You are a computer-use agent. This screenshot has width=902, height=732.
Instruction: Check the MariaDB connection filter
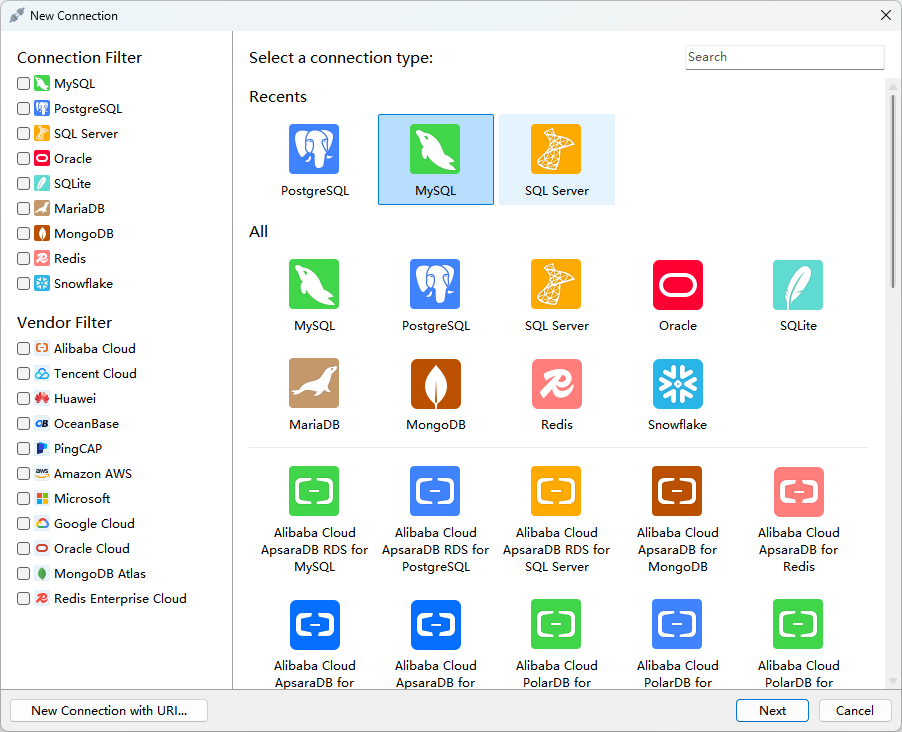[24, 208]
